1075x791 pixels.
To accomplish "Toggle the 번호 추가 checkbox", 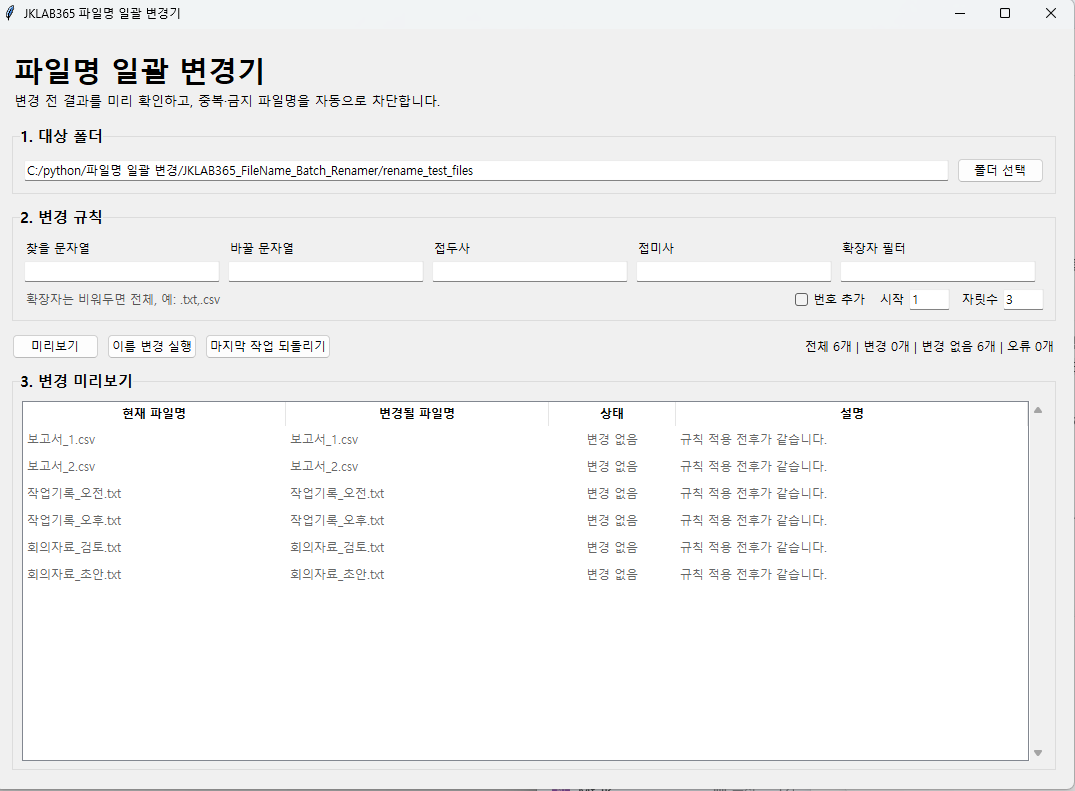I will [801, 300].
